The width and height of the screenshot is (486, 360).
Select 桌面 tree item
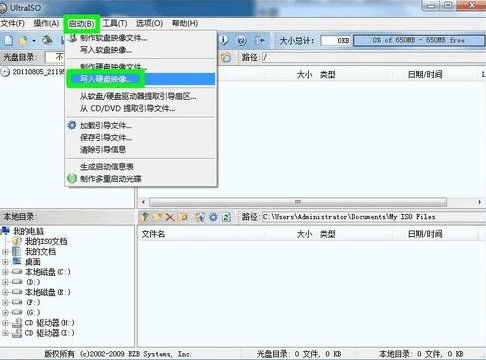coord(33,262)
